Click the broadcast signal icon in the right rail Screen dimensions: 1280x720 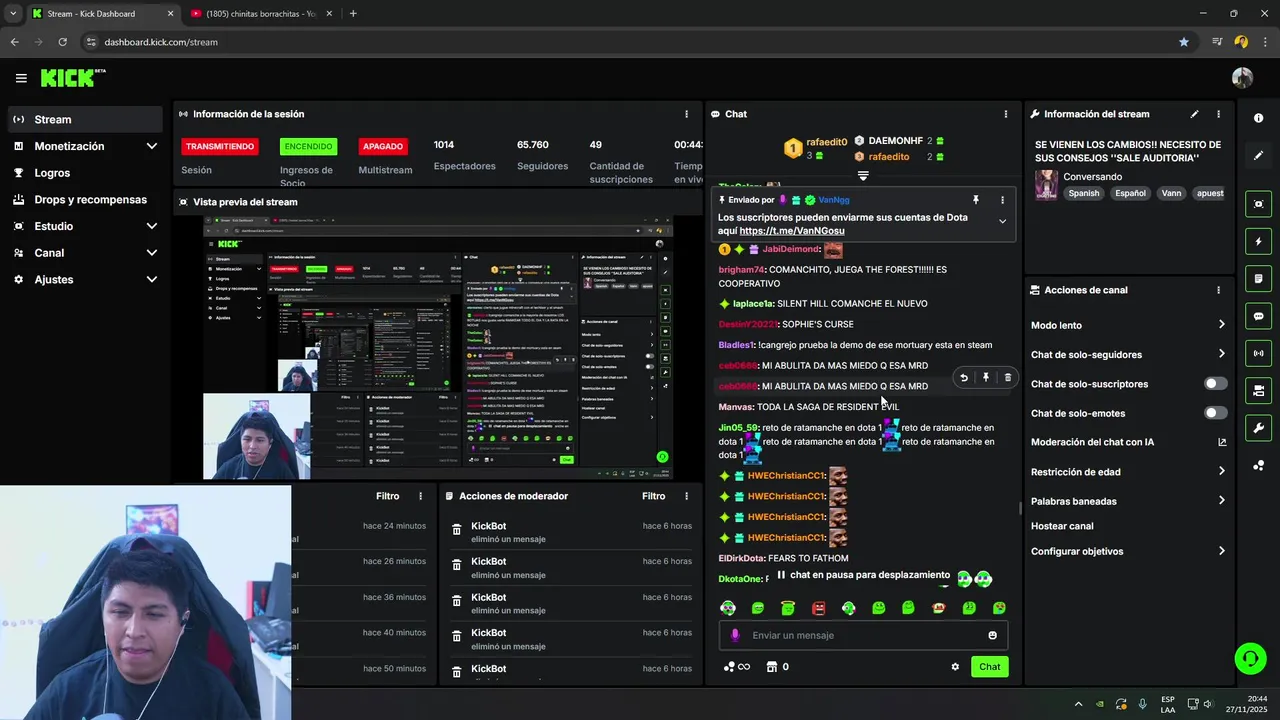pyautogui.click(x=1259, y=353)
